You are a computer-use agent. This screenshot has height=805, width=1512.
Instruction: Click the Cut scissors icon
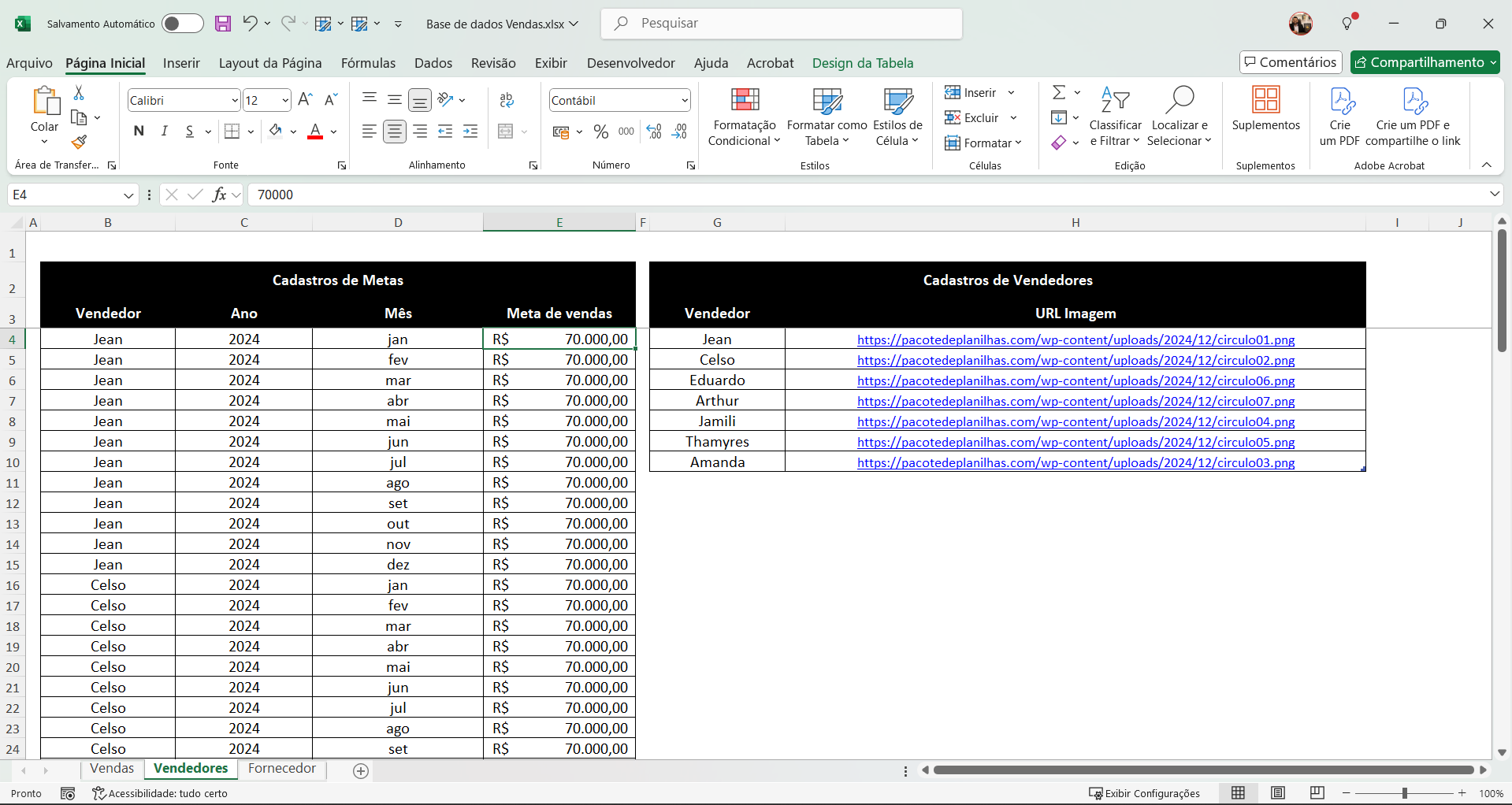click(79, 93)
